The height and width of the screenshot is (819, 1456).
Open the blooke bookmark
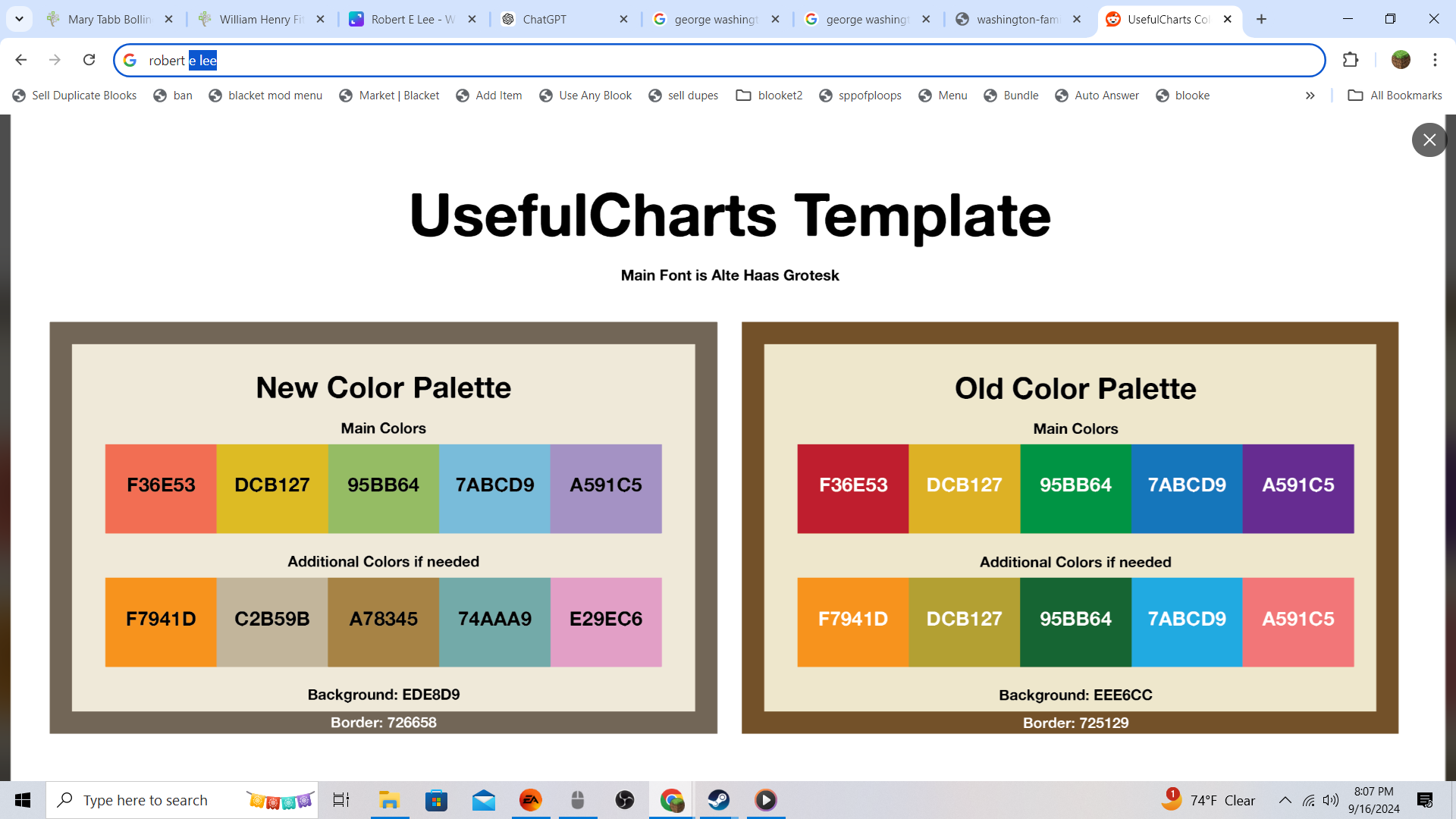click(1182, 96)
